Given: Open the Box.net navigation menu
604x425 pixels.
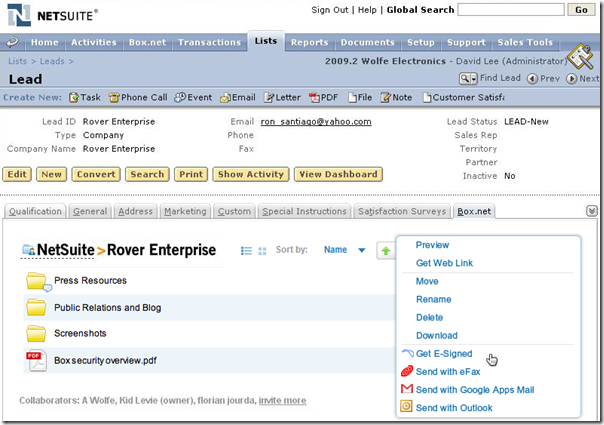Looking at the screenshot, I should point(147,42).
